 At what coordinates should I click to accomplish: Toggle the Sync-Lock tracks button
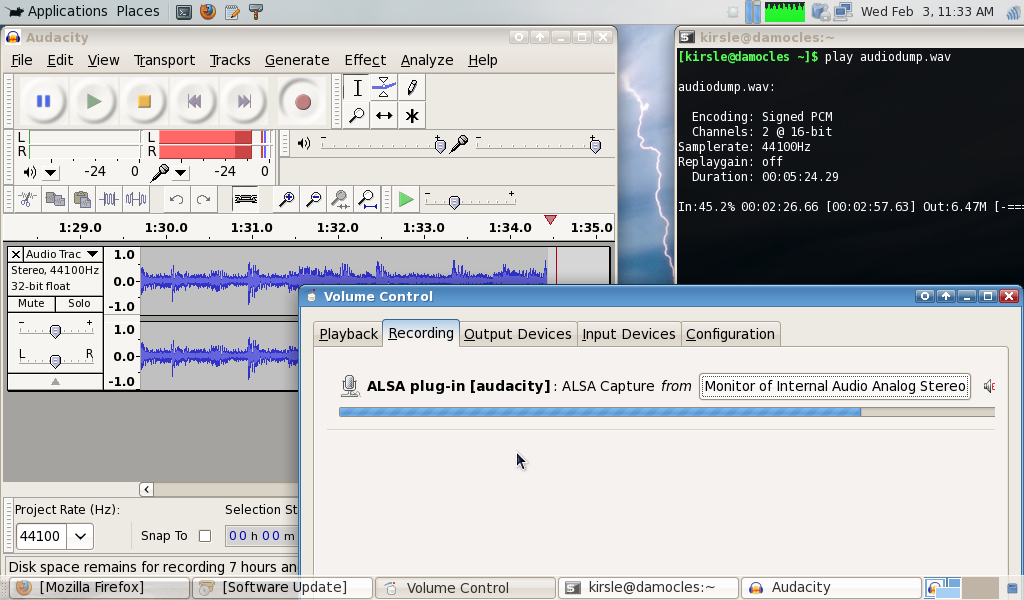click(246, 199)
